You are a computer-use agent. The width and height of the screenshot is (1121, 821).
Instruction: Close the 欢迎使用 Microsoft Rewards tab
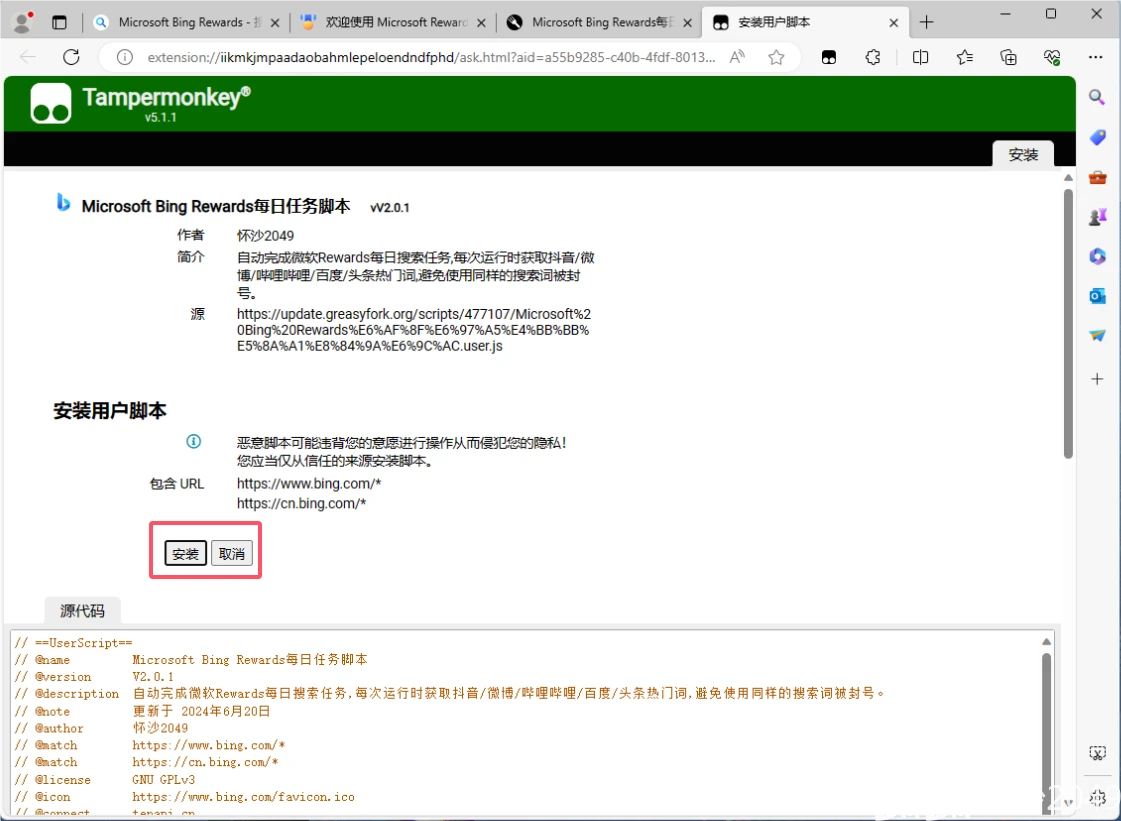[x=481, y=23]
